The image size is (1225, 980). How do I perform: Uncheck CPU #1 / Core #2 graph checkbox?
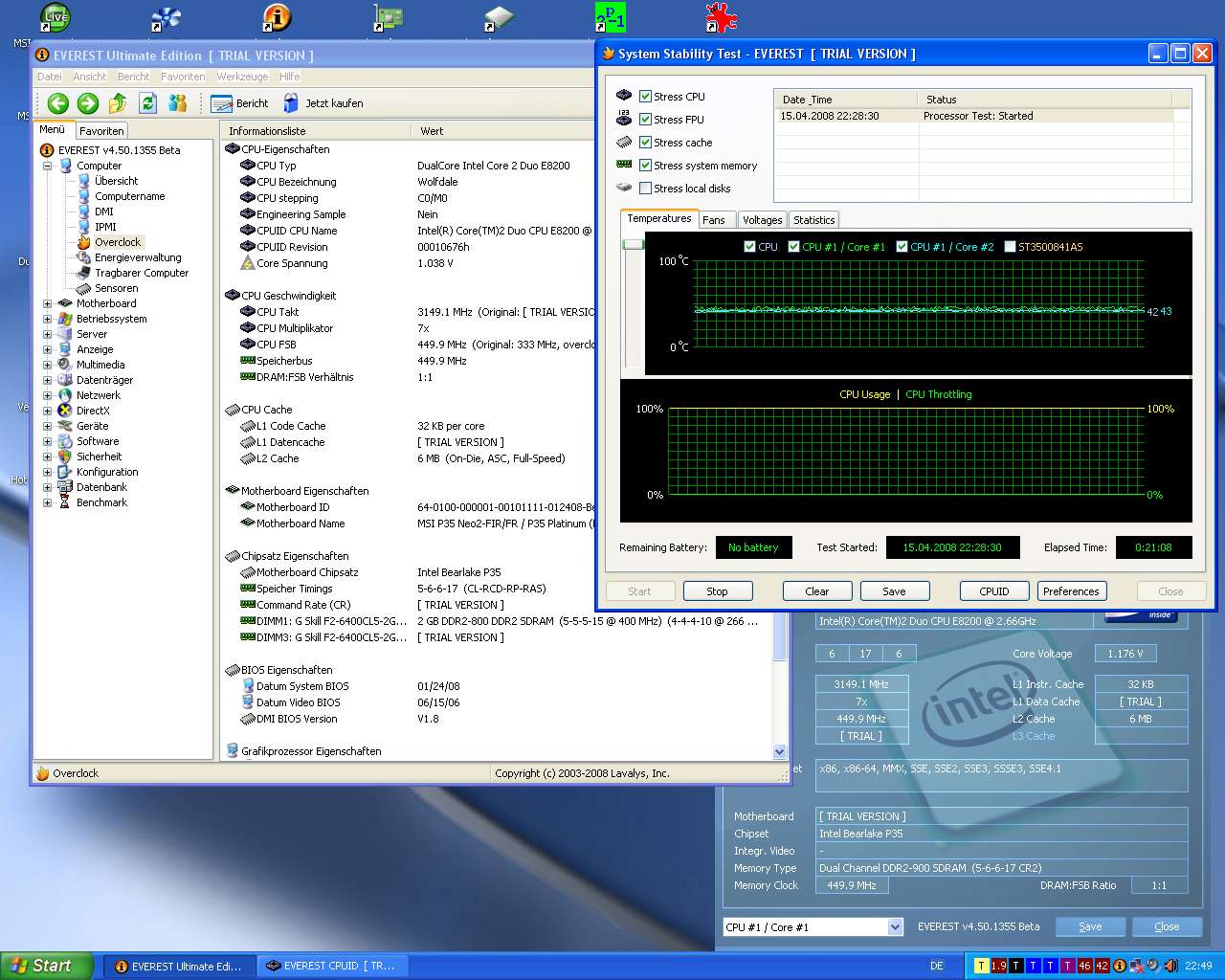click(x=902, y=247)
